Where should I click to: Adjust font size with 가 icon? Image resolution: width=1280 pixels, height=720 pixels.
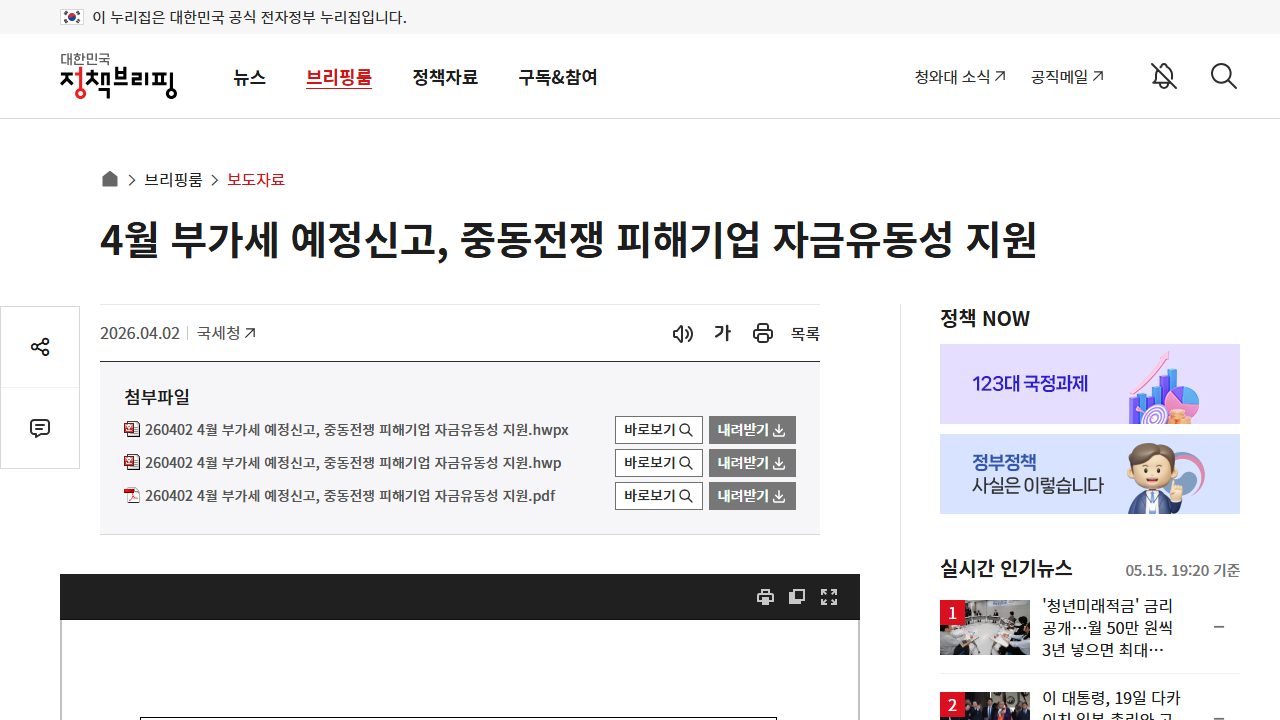(x=722, y=333)
